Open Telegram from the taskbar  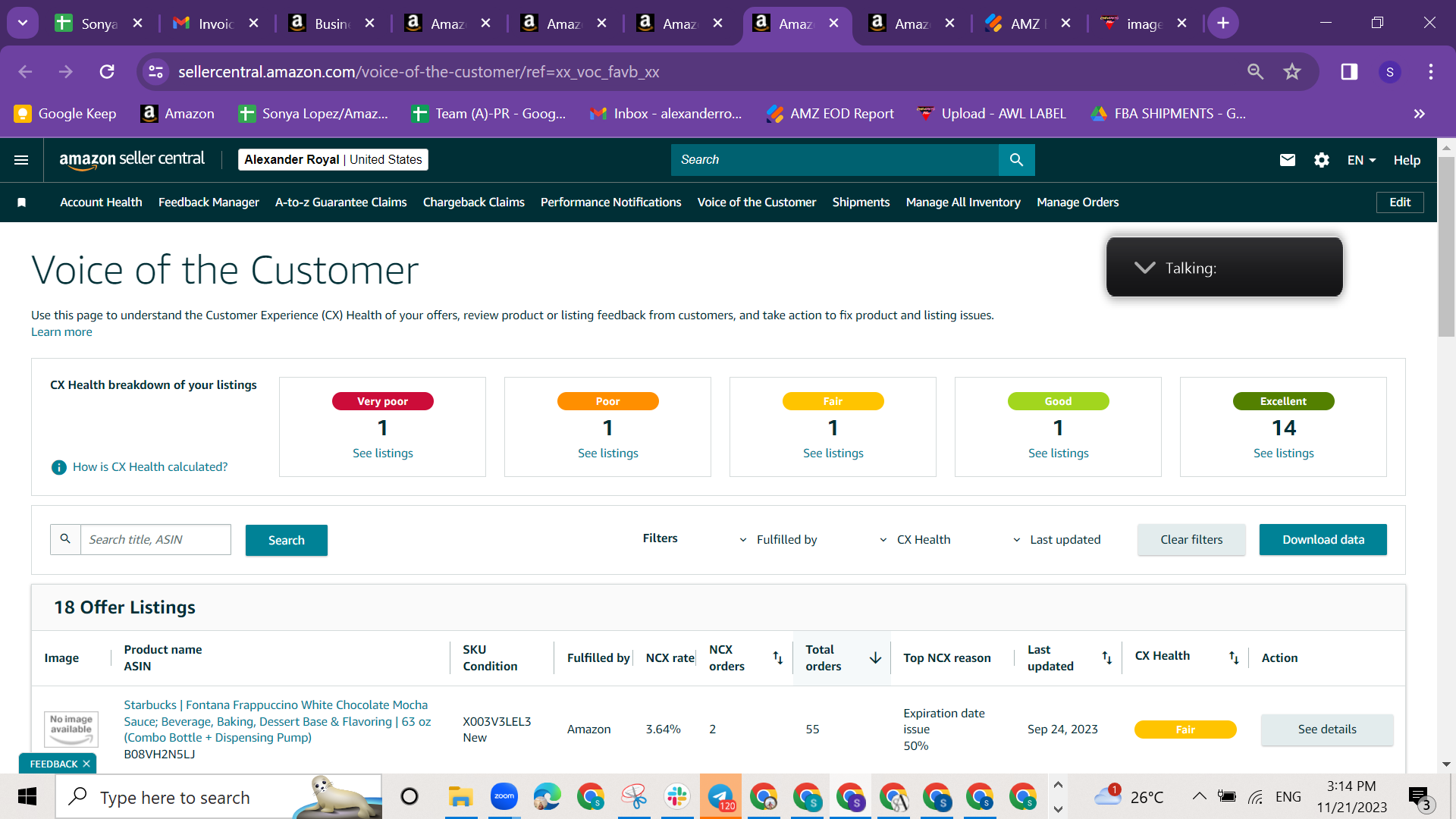tap(720, 797)
